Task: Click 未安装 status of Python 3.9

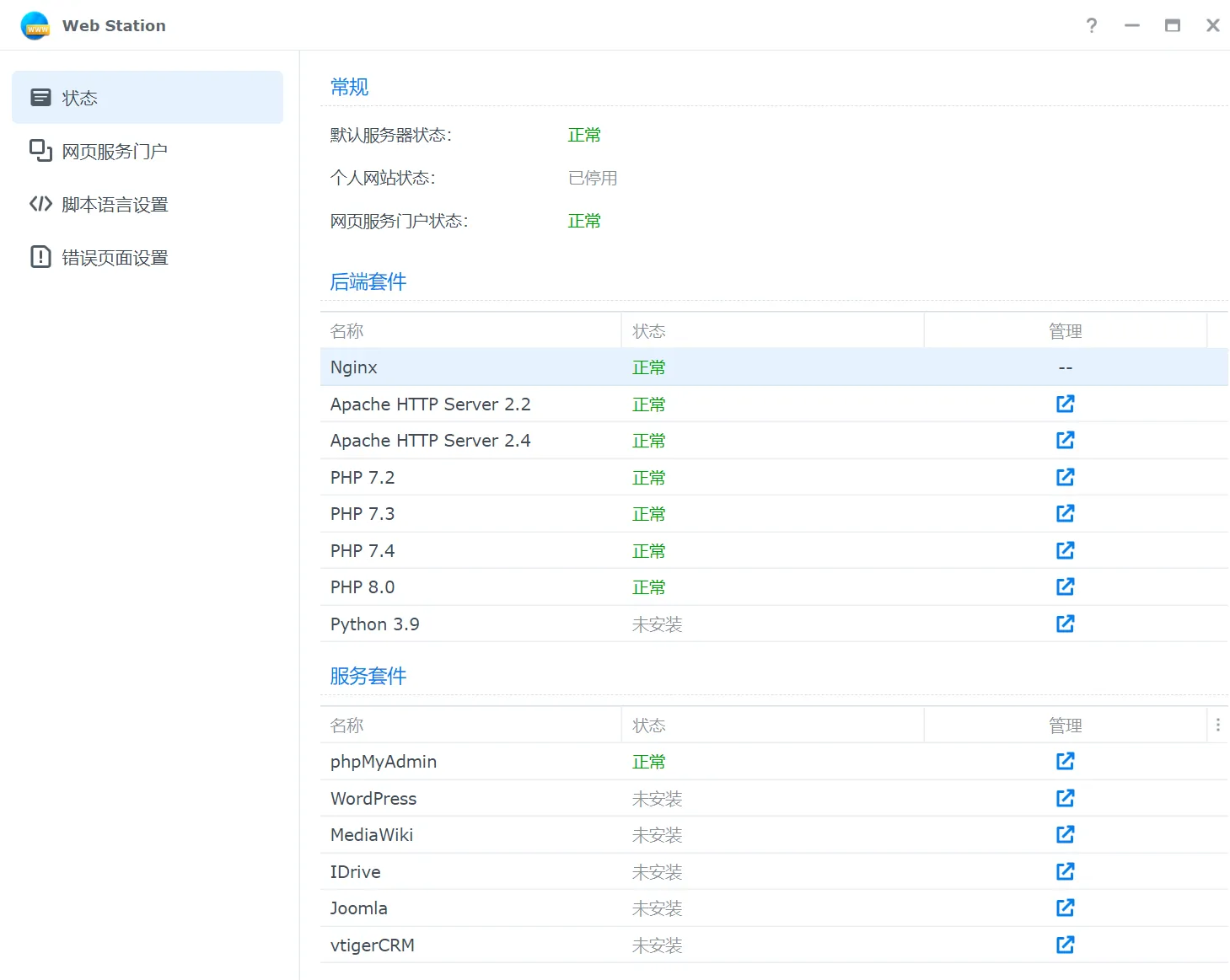Action: click(657, 624)
